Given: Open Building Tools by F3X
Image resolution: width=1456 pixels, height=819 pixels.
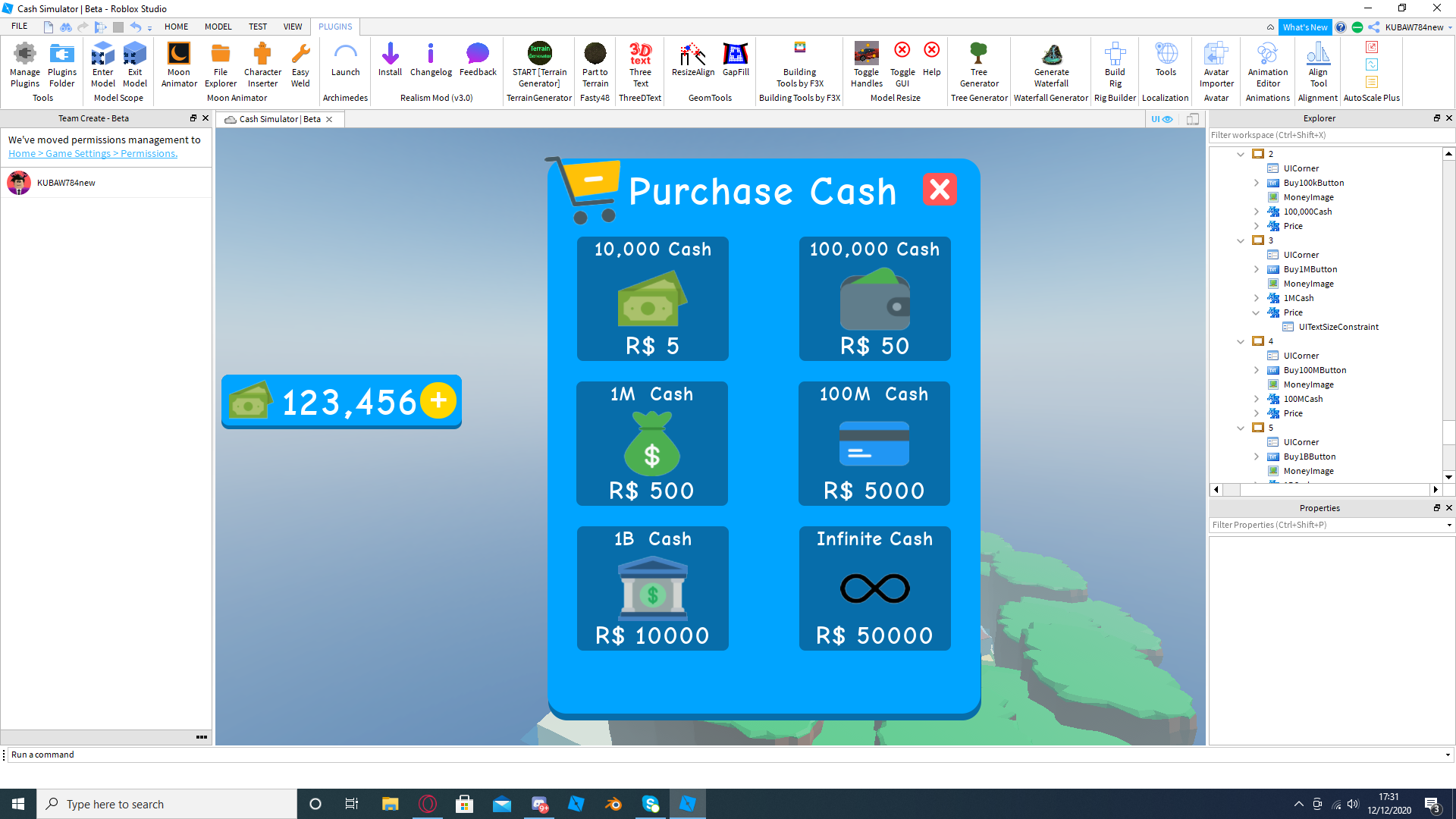Looking at the screenshot, I should click(800, 65).
